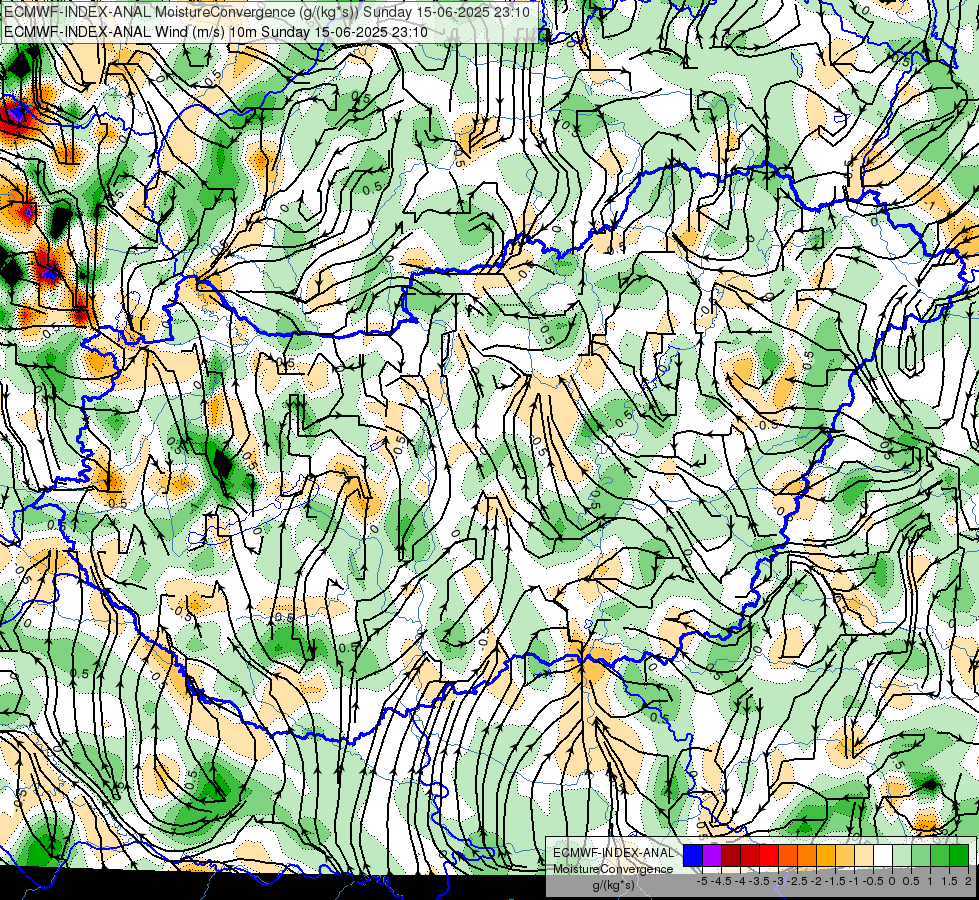Select the dark maroon legend swatch
Screen dimensions: 979x900
[731, 855]
